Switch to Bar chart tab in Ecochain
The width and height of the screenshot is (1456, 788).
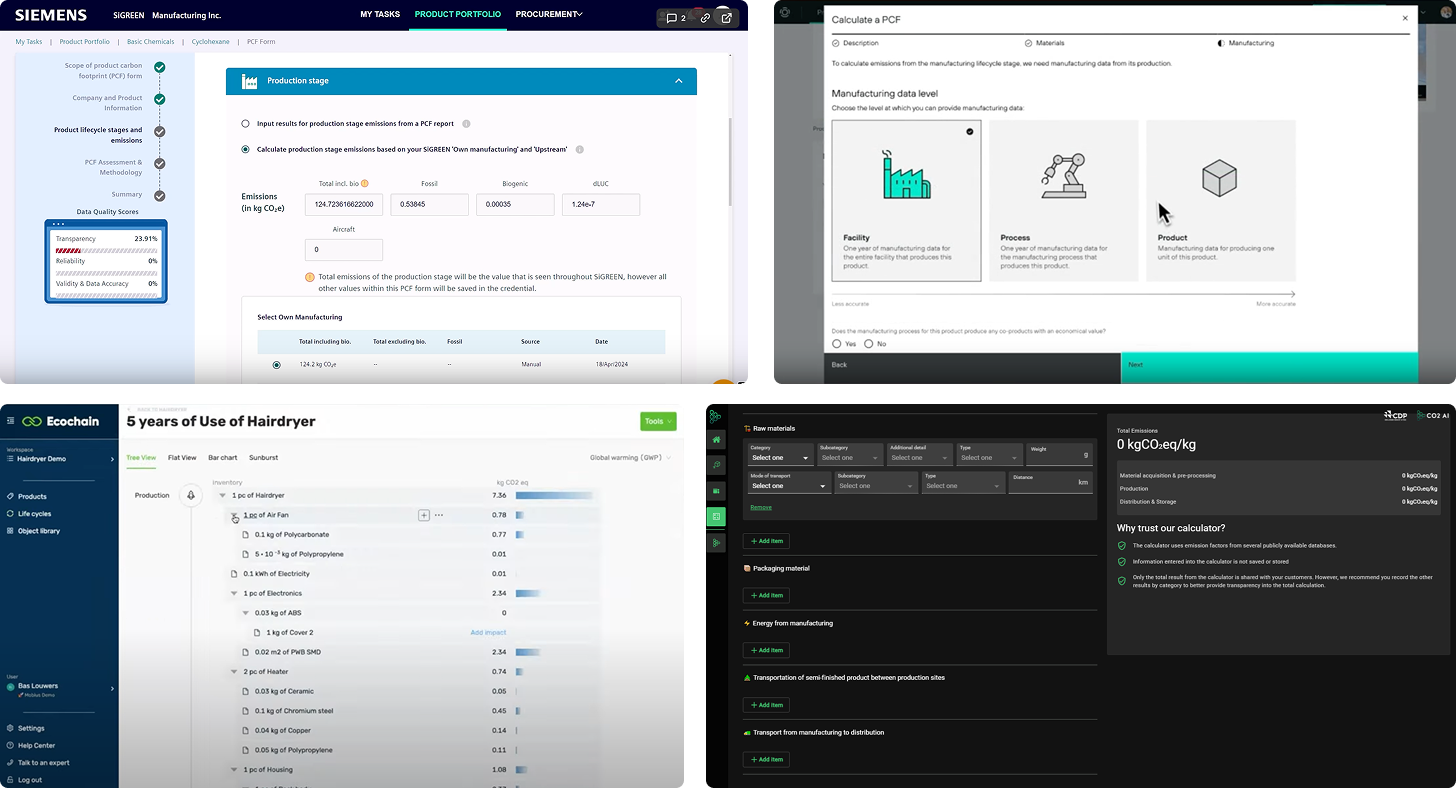222,458
